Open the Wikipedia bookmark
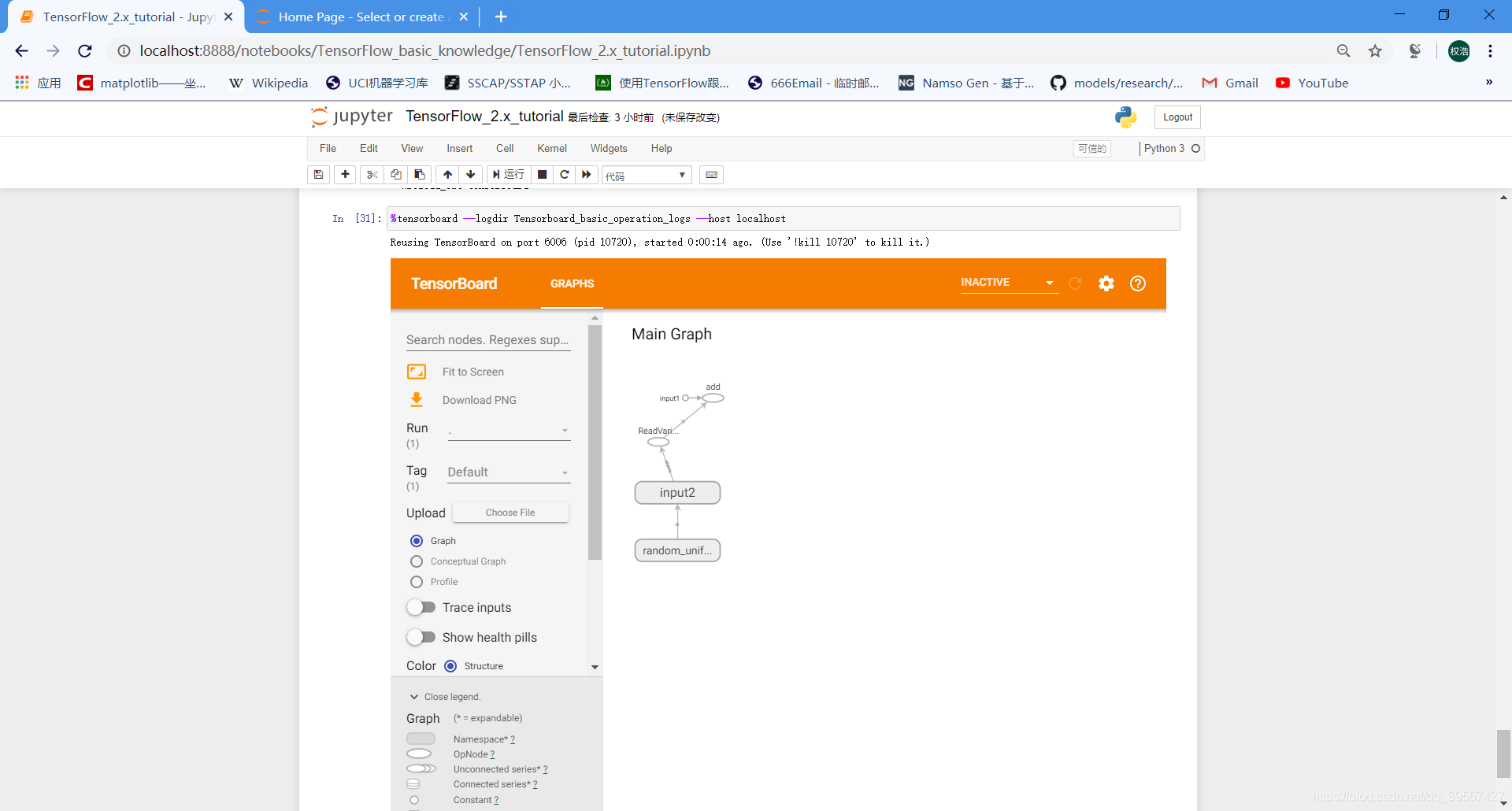The height and width of the screenshot is (811, 1512). (269, 83)
